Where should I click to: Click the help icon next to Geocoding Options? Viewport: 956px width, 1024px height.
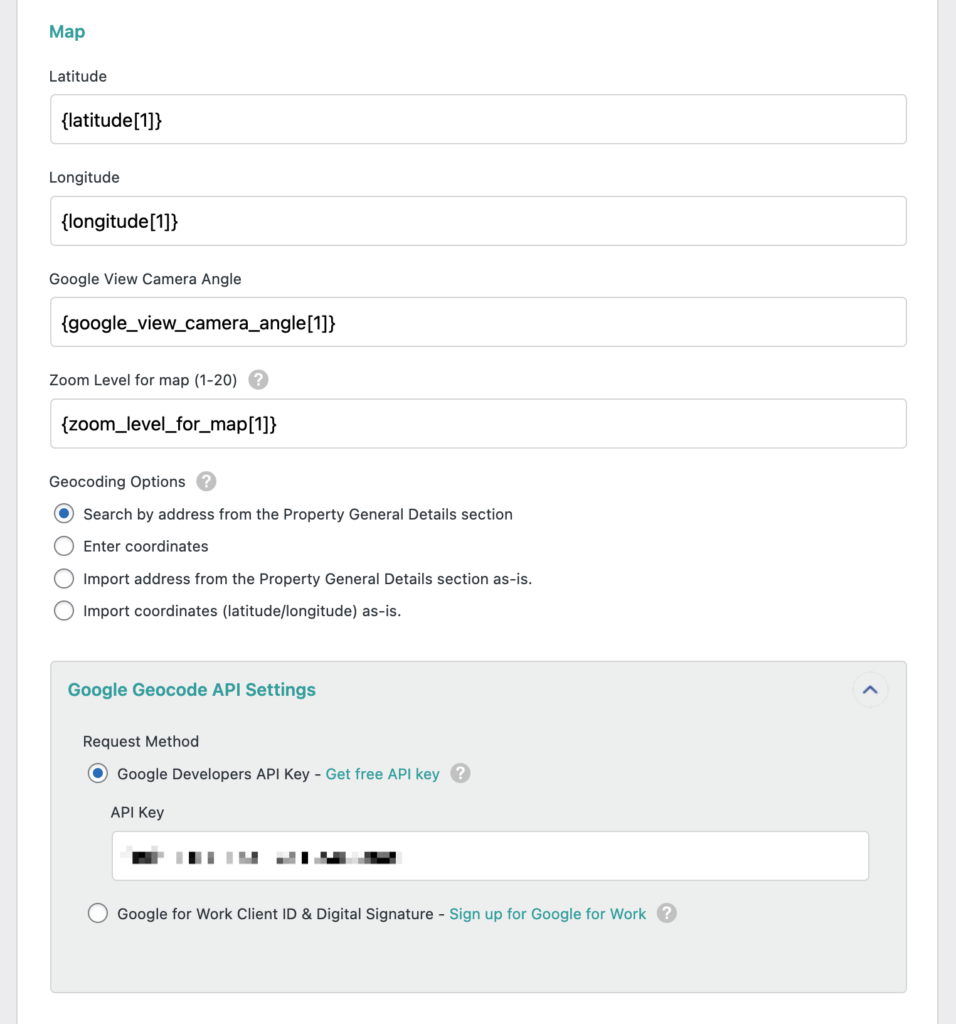point(206,482)
